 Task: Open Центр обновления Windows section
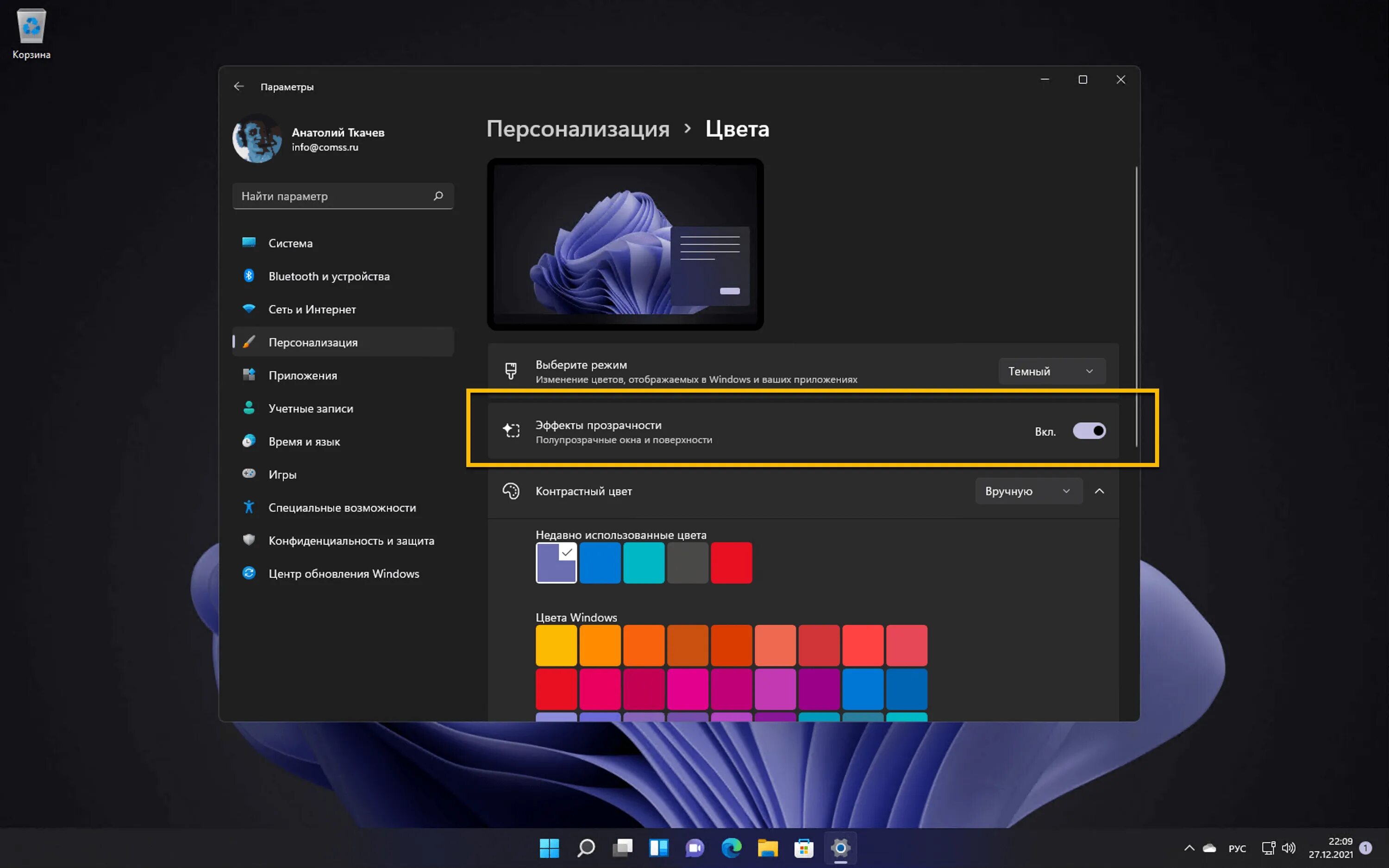point(343,574)
